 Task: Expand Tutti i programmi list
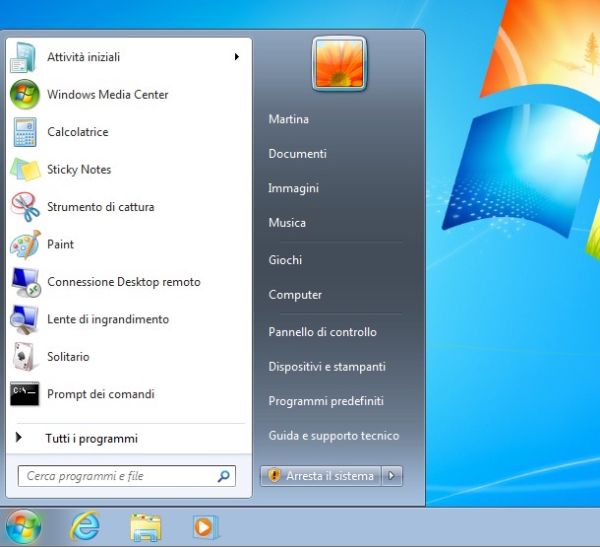(90, 438)
